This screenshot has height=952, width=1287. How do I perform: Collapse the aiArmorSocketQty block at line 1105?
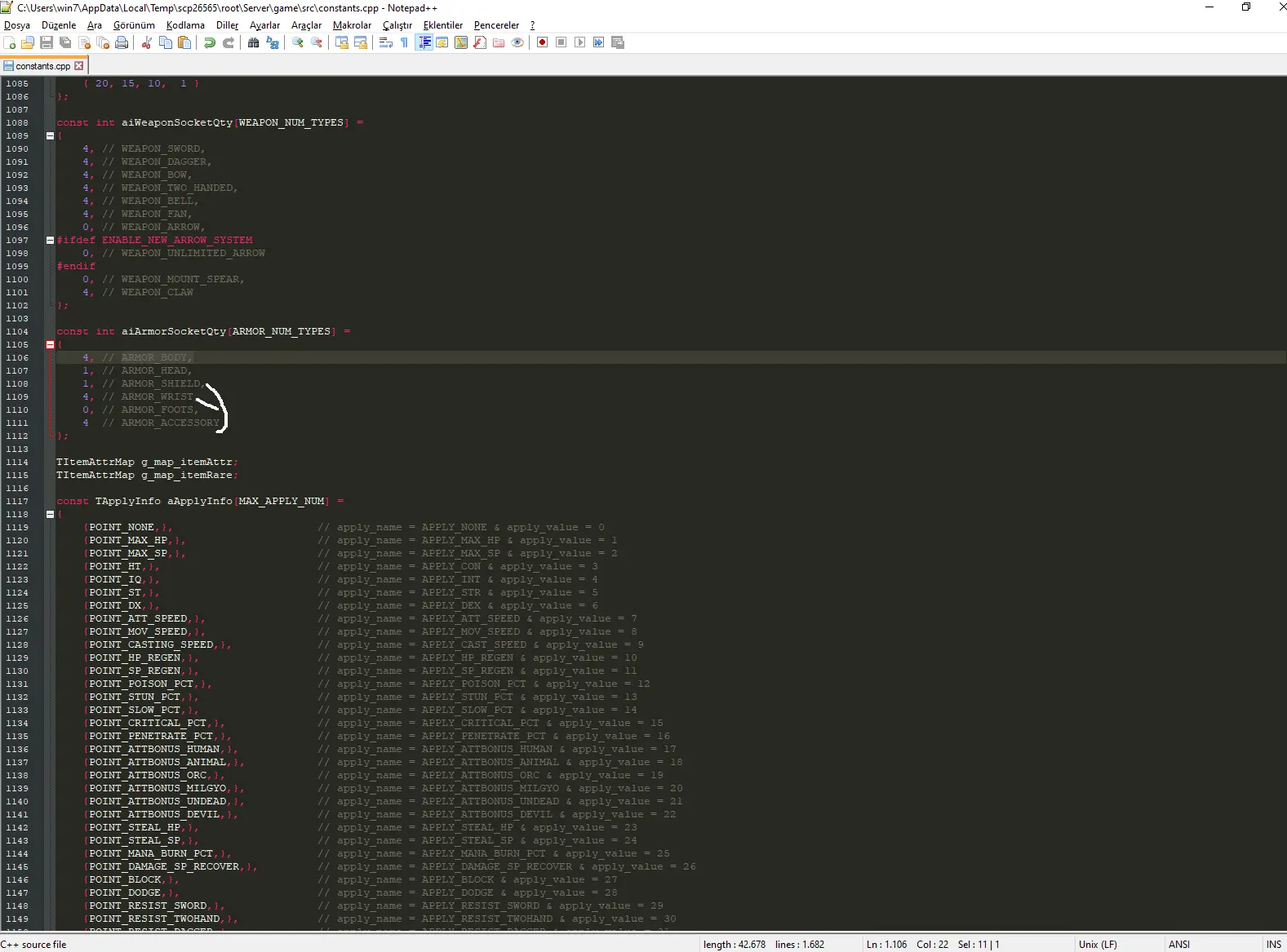[50, 345]
